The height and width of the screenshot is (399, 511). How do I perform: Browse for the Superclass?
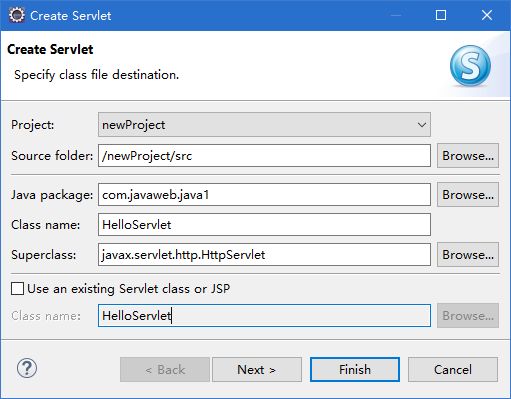coord(468,255)
